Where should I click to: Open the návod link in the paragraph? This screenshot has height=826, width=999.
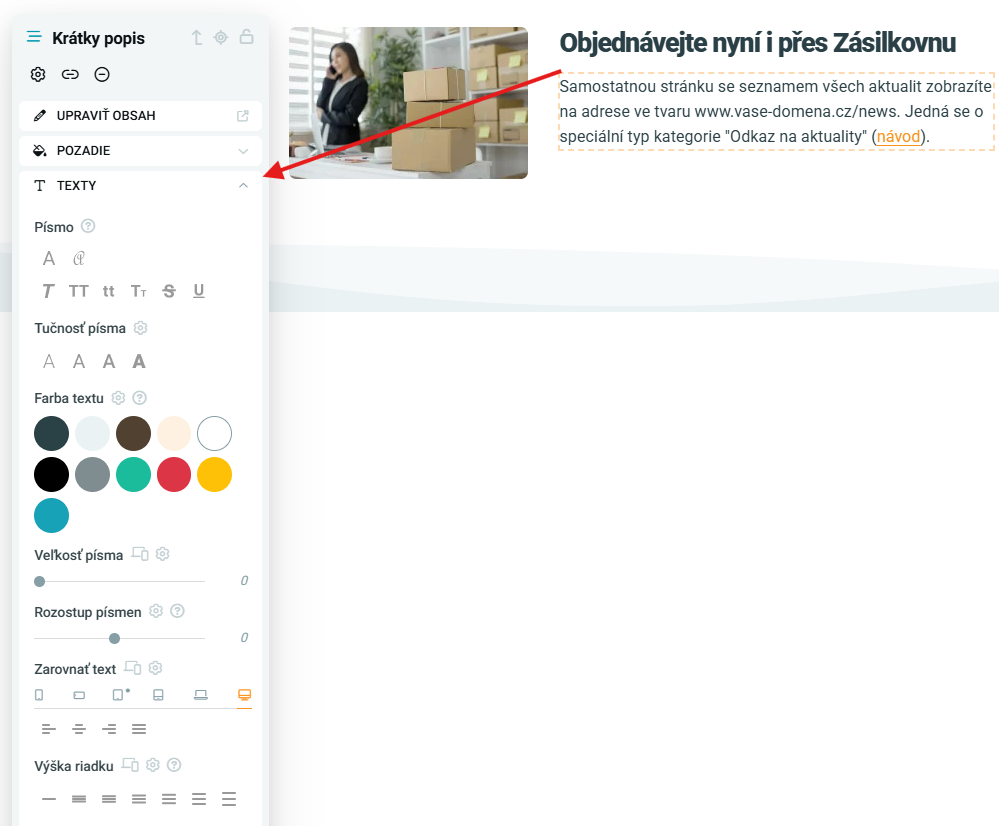tap(898, 136)
